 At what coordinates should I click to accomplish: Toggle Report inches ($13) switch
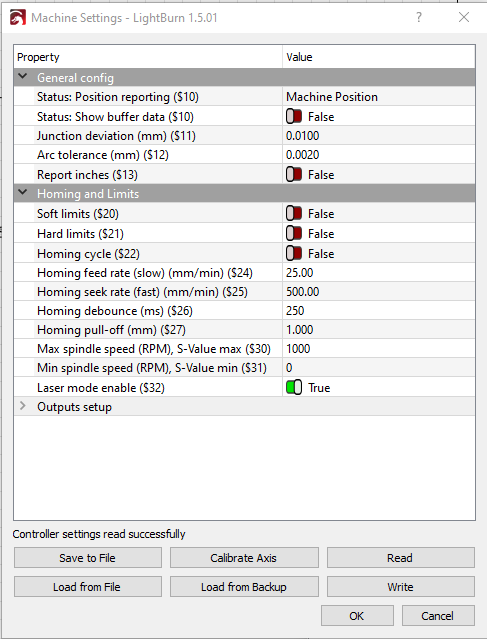[x=294, y=175]
